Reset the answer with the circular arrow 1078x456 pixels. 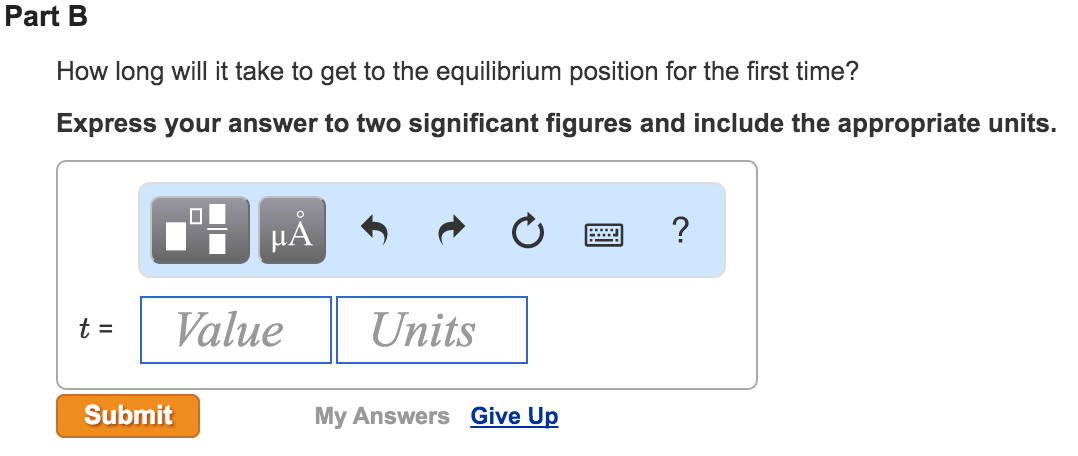[x=528, y=231]
